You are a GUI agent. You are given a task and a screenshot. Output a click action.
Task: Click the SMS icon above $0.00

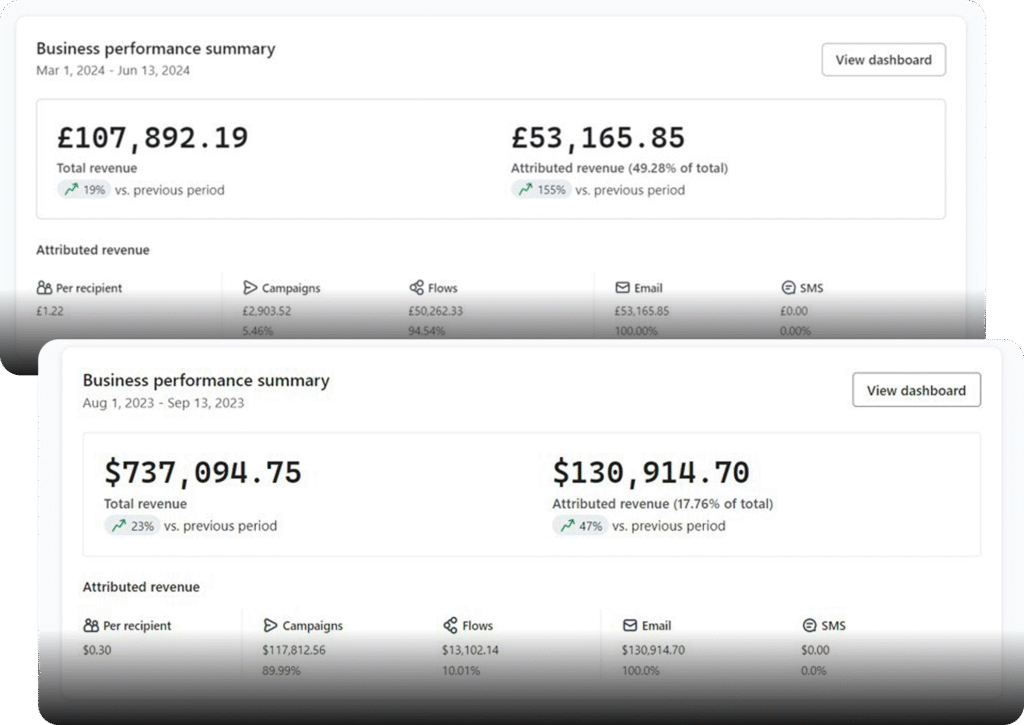click(x=810, y=626)
